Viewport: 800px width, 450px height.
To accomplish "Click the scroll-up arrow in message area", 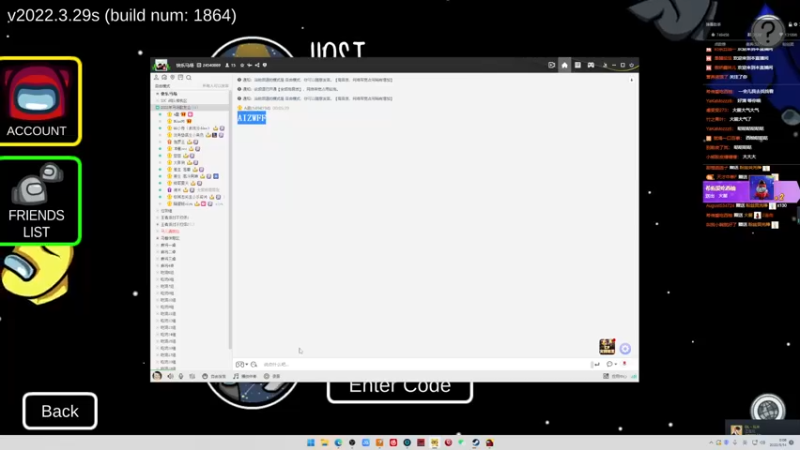I will click(x=632, y=80).
